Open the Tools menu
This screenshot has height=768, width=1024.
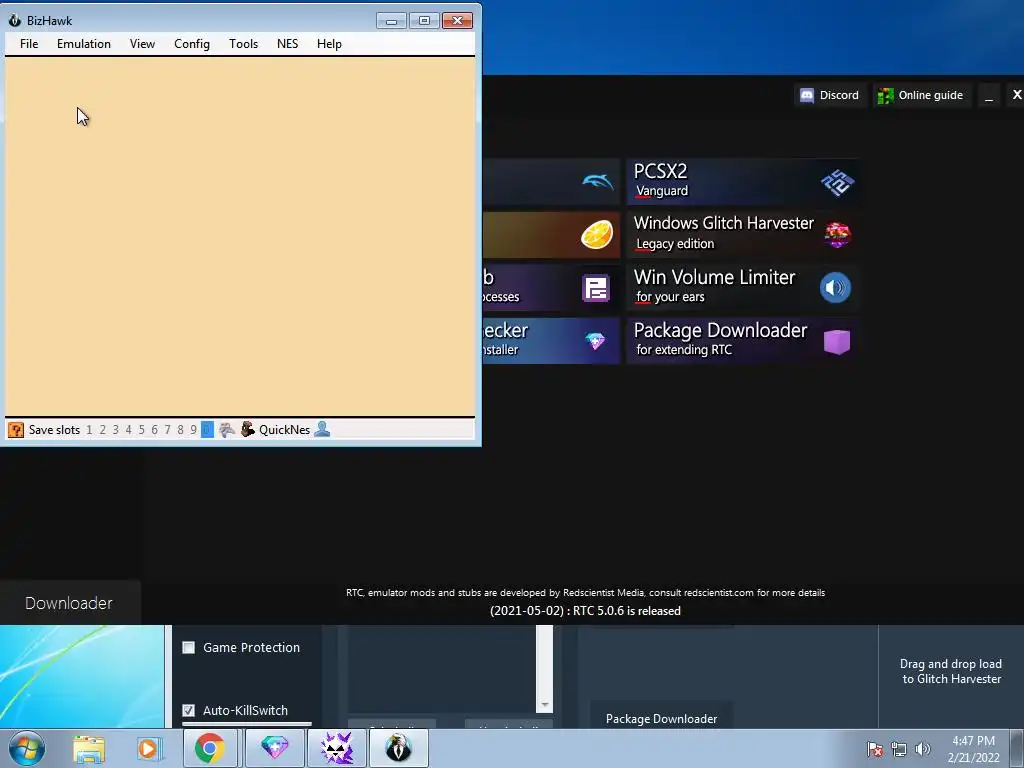tap(243, 44)
